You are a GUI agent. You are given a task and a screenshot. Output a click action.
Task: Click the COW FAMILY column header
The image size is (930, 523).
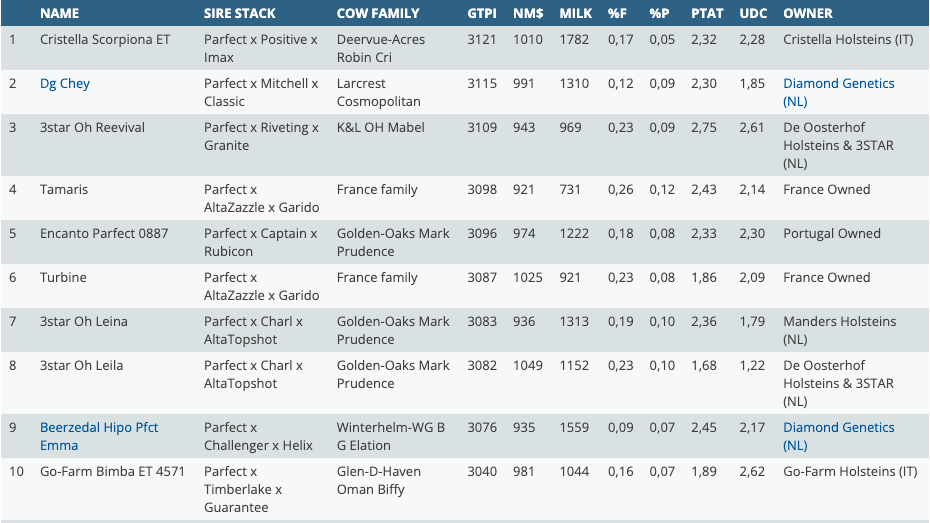378,14
